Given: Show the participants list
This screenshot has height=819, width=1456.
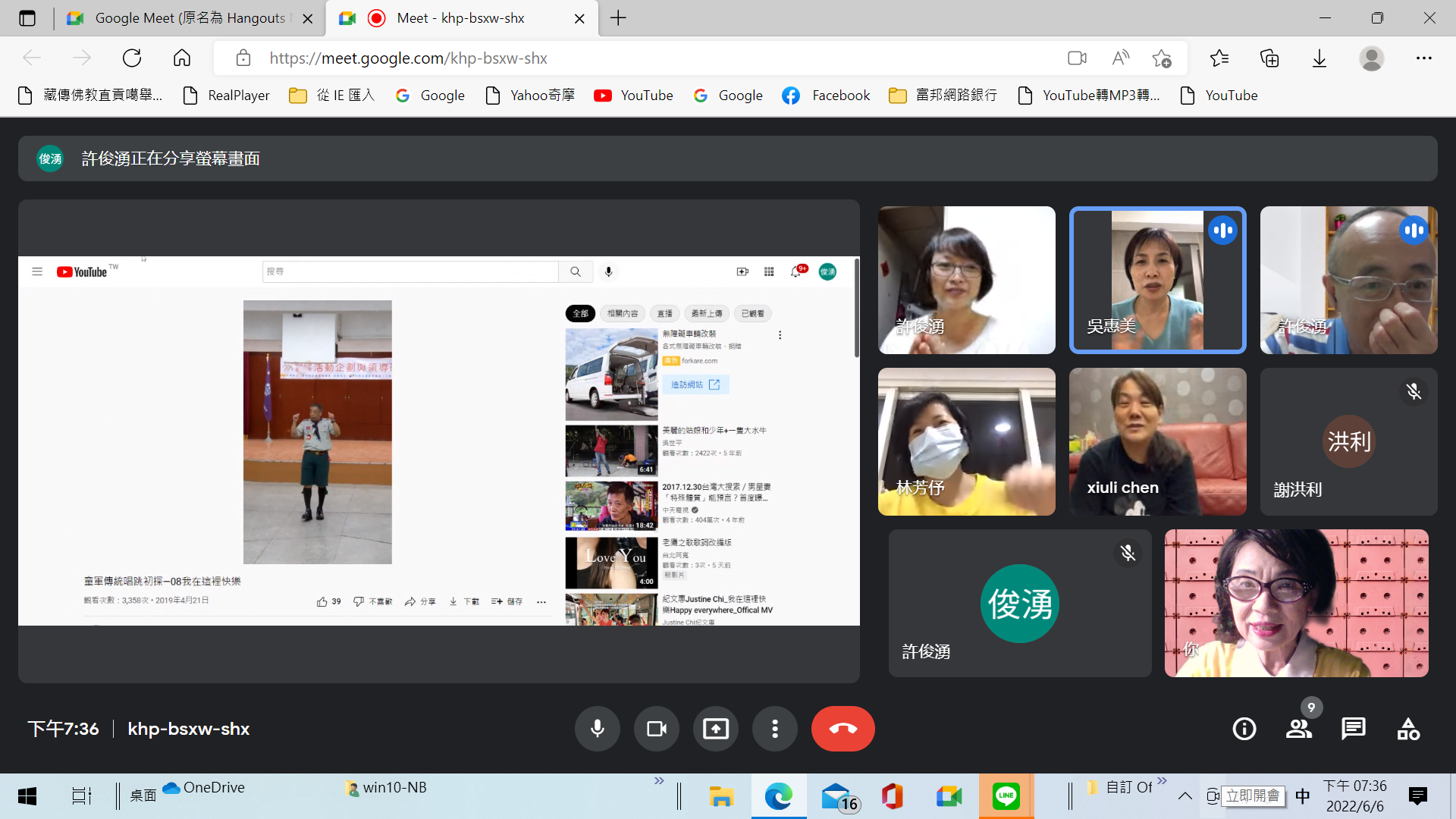Looking at the screenshot, I should pos(1299,729).
